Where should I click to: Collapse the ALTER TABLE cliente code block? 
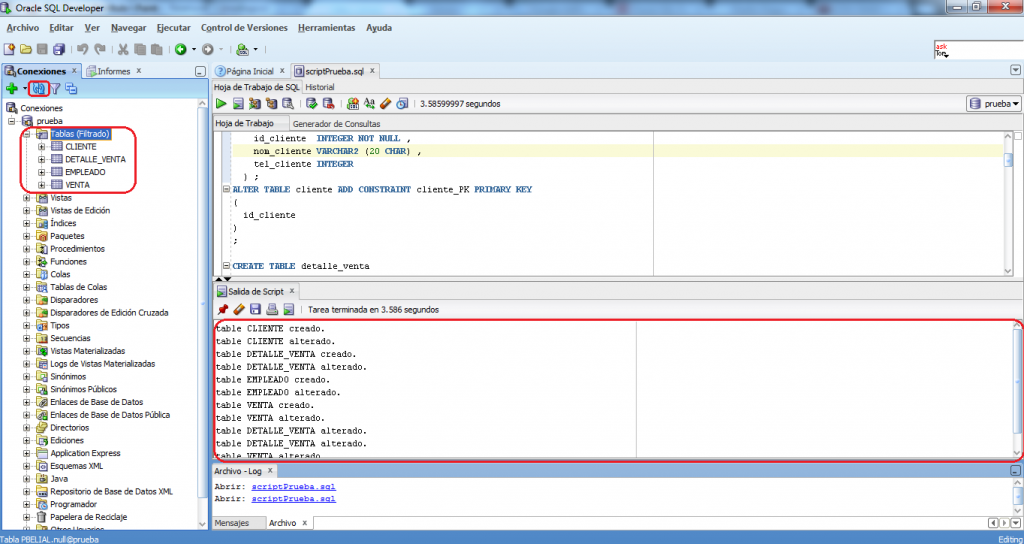pyautogui.click(x=227, y=189)
